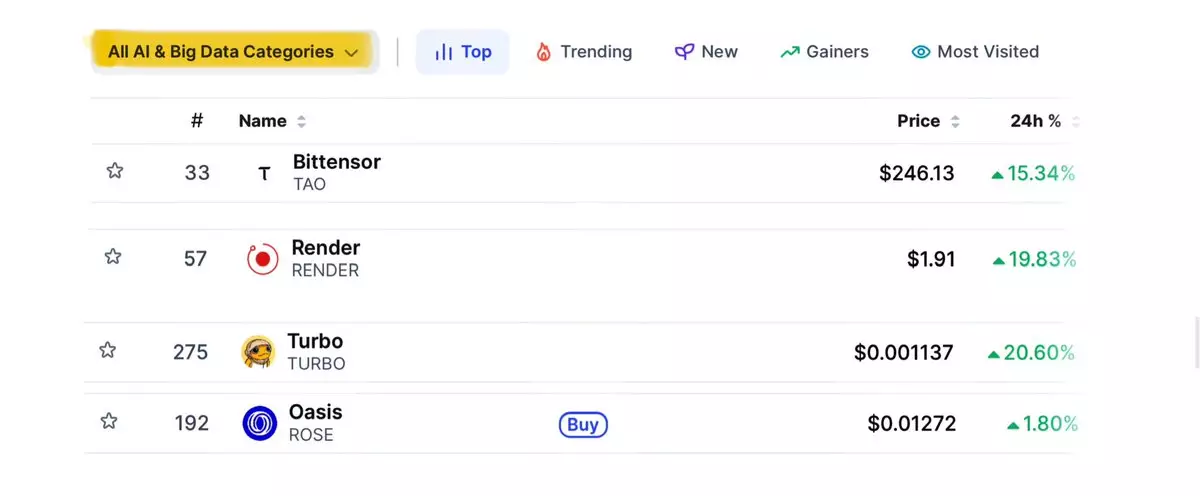Favorite Turbo with its star icon
The image size is (1200, 496).
point(108,350)
